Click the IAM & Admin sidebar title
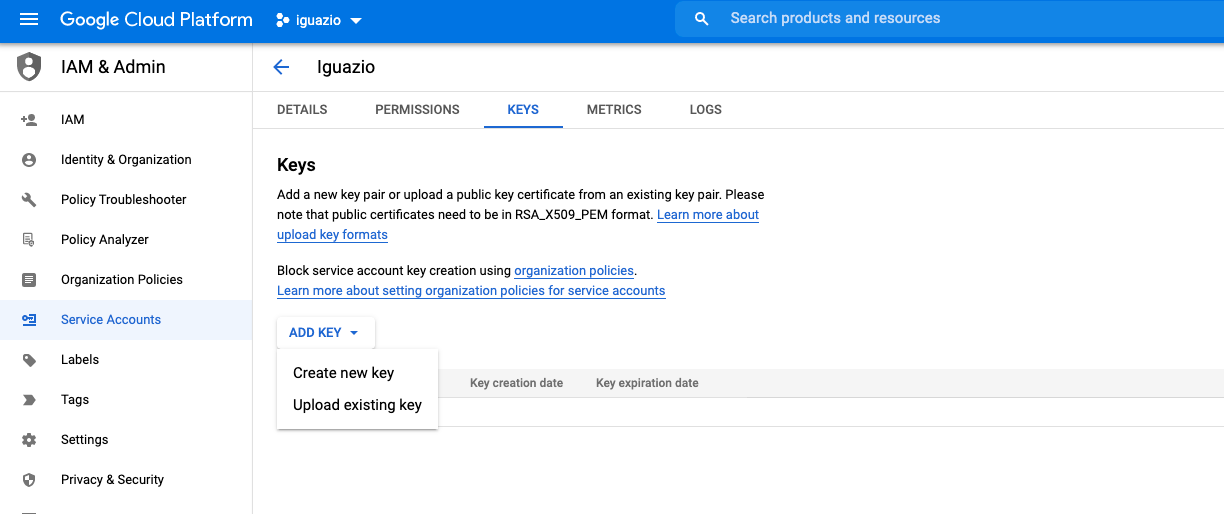Viewport: 1224px width, 514px height. click(113, 67)
